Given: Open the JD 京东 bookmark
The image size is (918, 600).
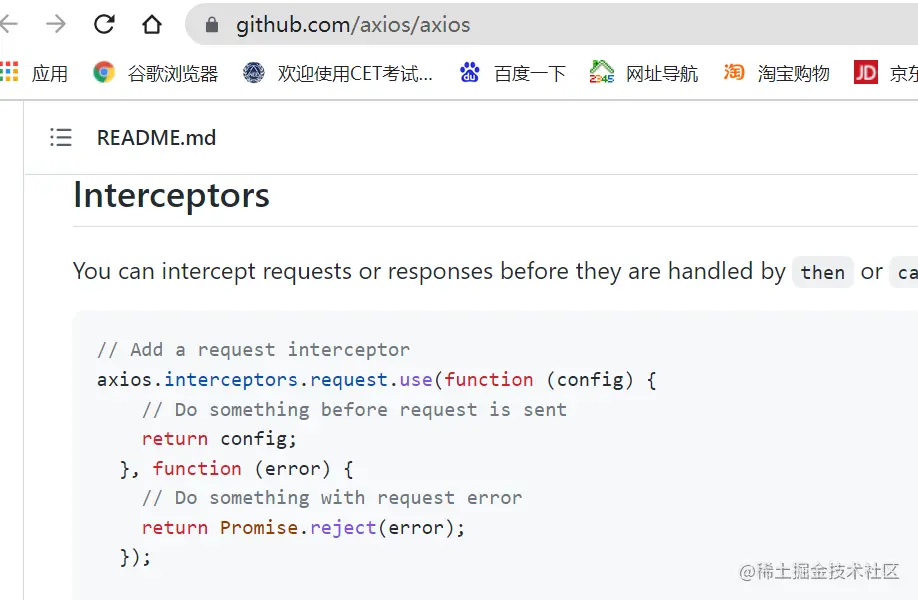Looking at the screenshot, I should (886, 73).
